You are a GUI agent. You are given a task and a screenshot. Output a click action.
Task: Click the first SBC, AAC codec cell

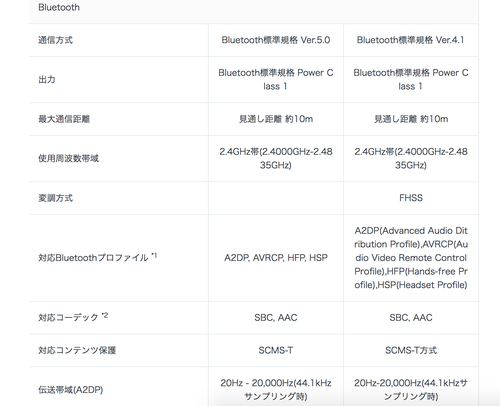(276, 318)
